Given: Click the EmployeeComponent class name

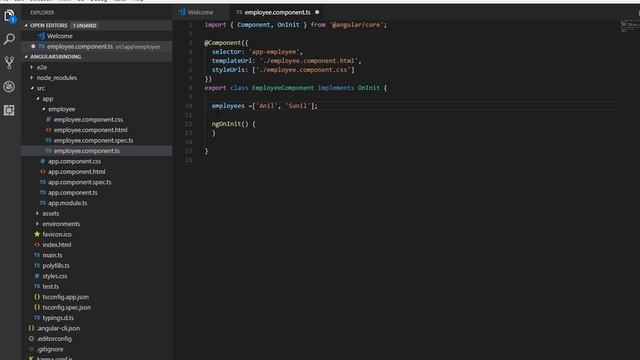Looking at the screenshot, I should click(x=283, y=88).
